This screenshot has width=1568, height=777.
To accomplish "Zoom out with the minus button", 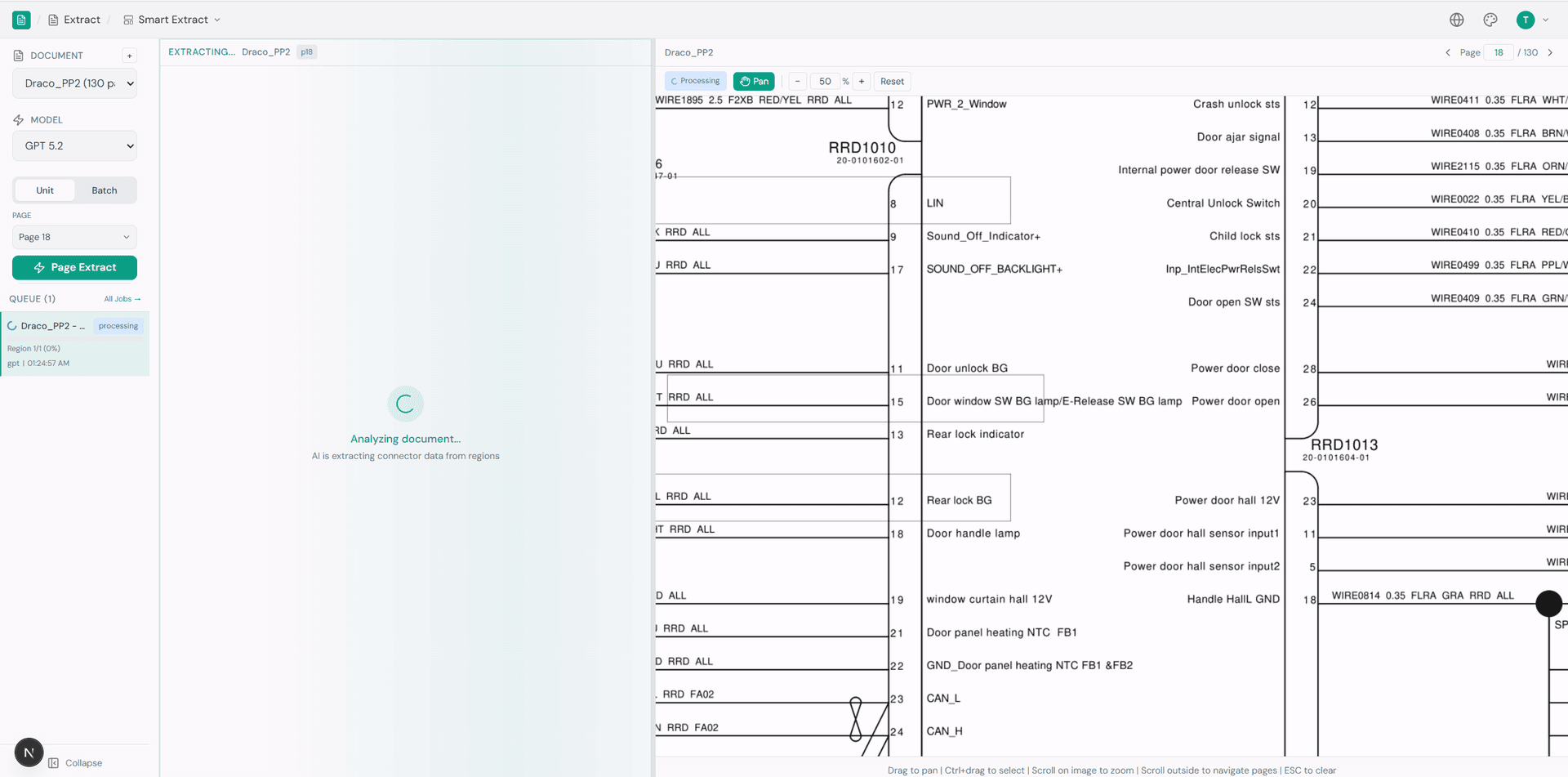I will tap(798, 81).
